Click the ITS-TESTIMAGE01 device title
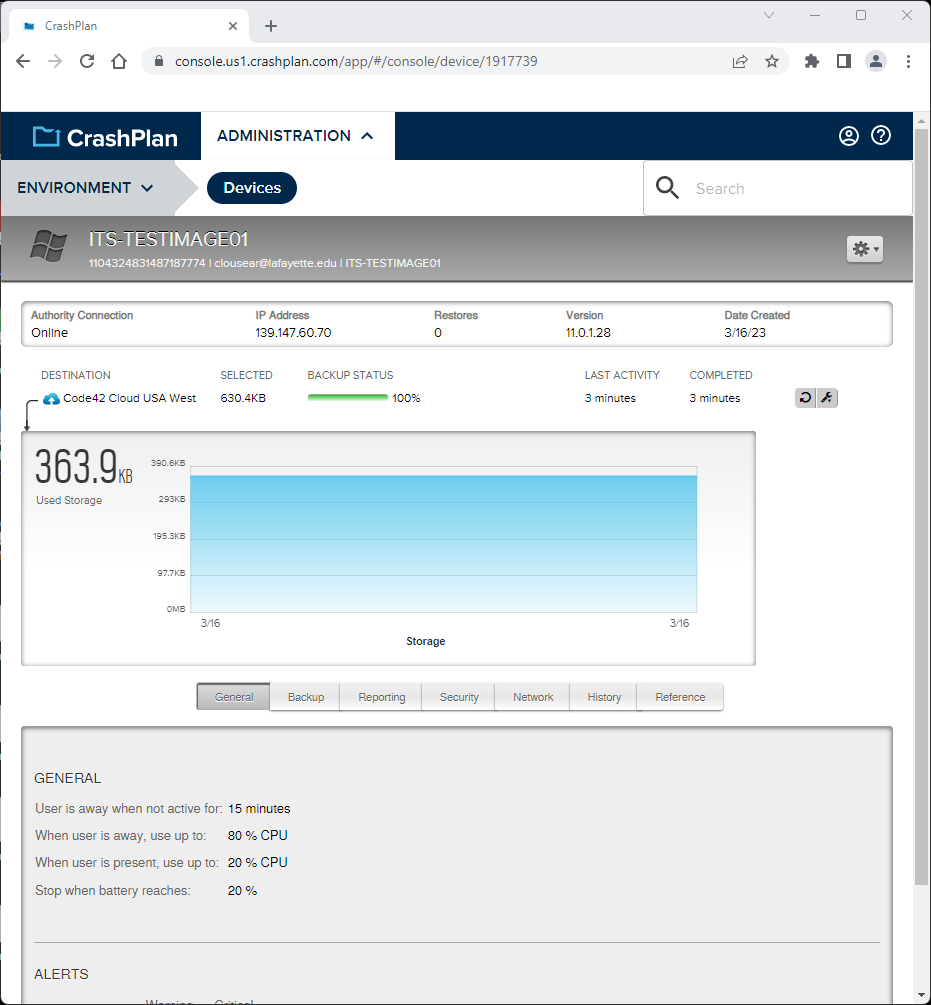This screenshot has height=1005, width=931. click(x=169, y=239)
